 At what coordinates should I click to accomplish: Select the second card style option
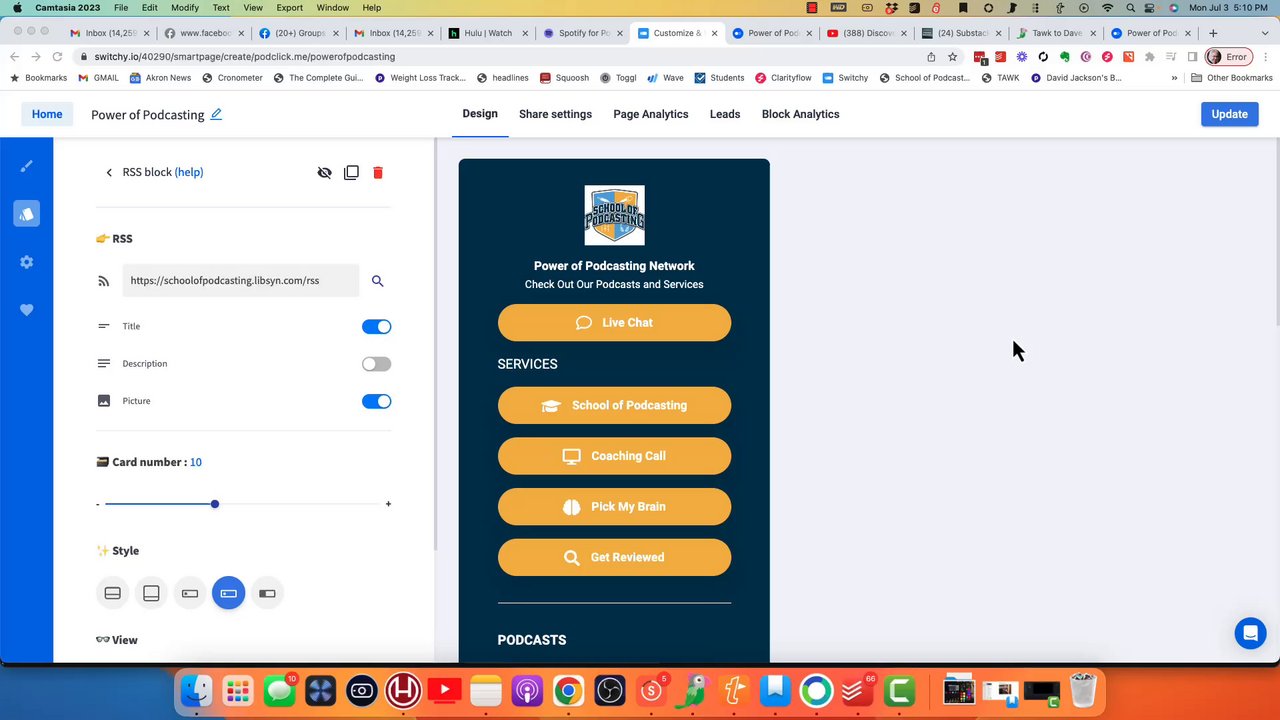click(x=151, y=593)
